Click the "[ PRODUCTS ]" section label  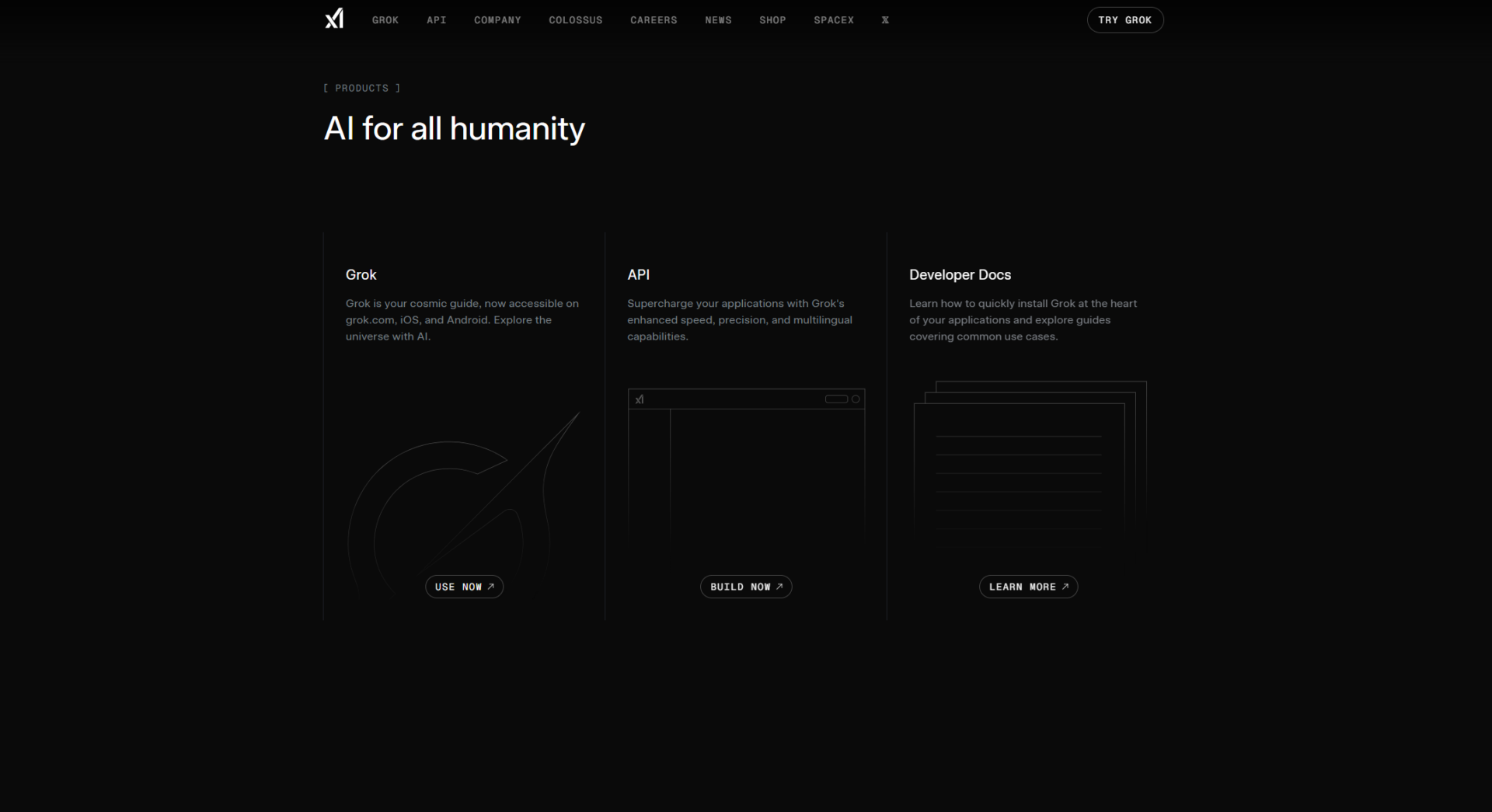pos(362,89)
